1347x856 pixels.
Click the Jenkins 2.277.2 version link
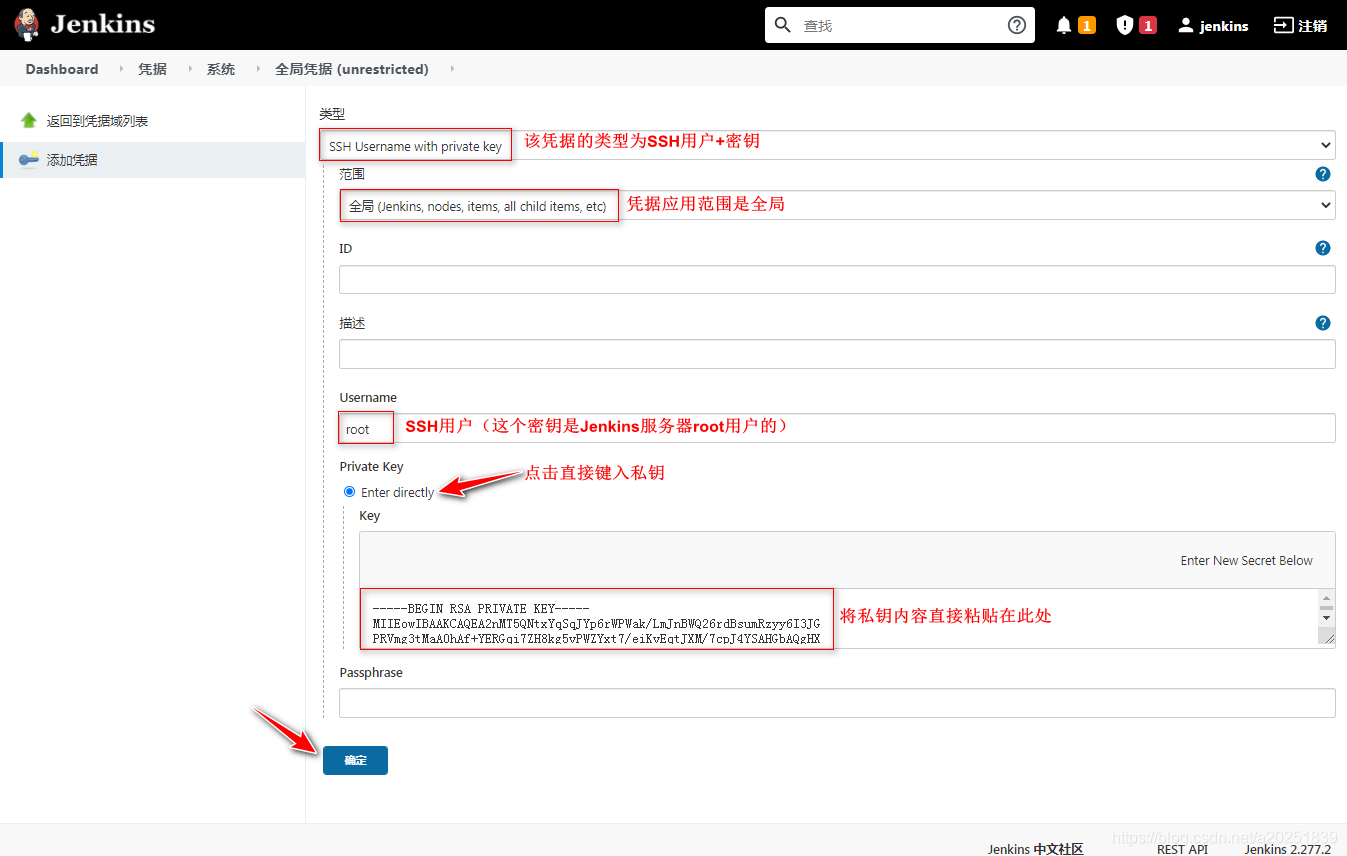[1288, 849]
